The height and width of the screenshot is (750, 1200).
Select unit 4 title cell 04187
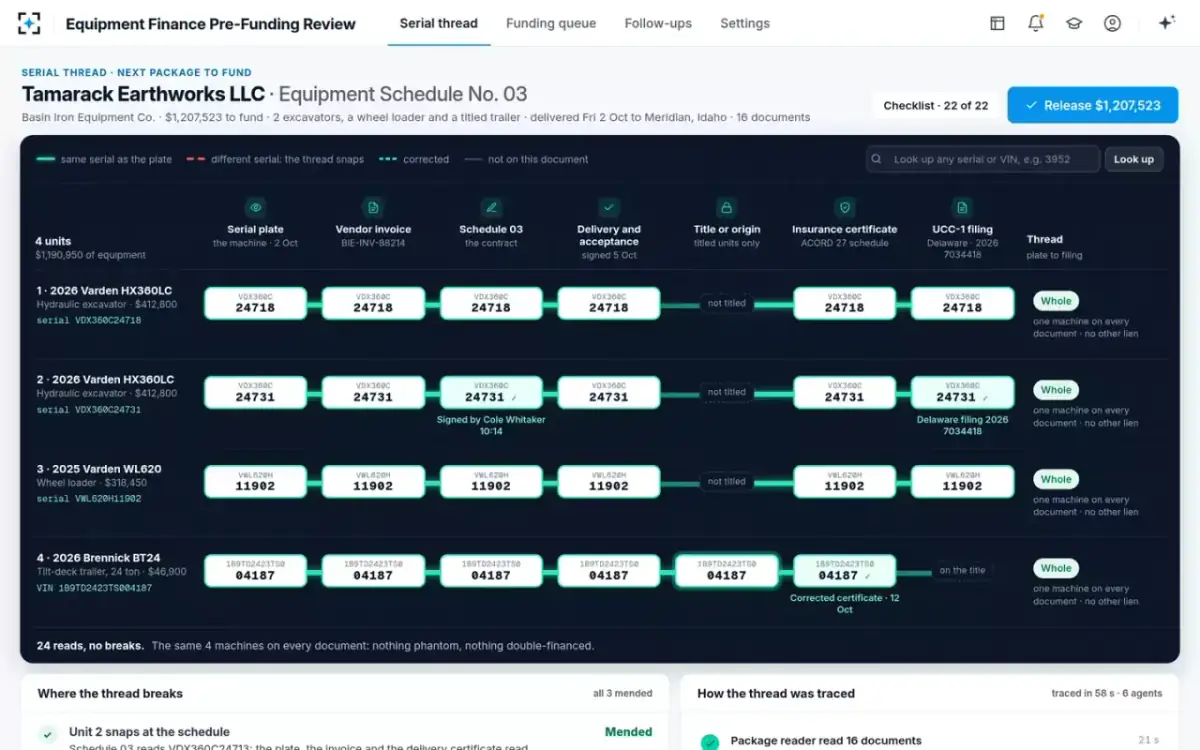point(727,570)
